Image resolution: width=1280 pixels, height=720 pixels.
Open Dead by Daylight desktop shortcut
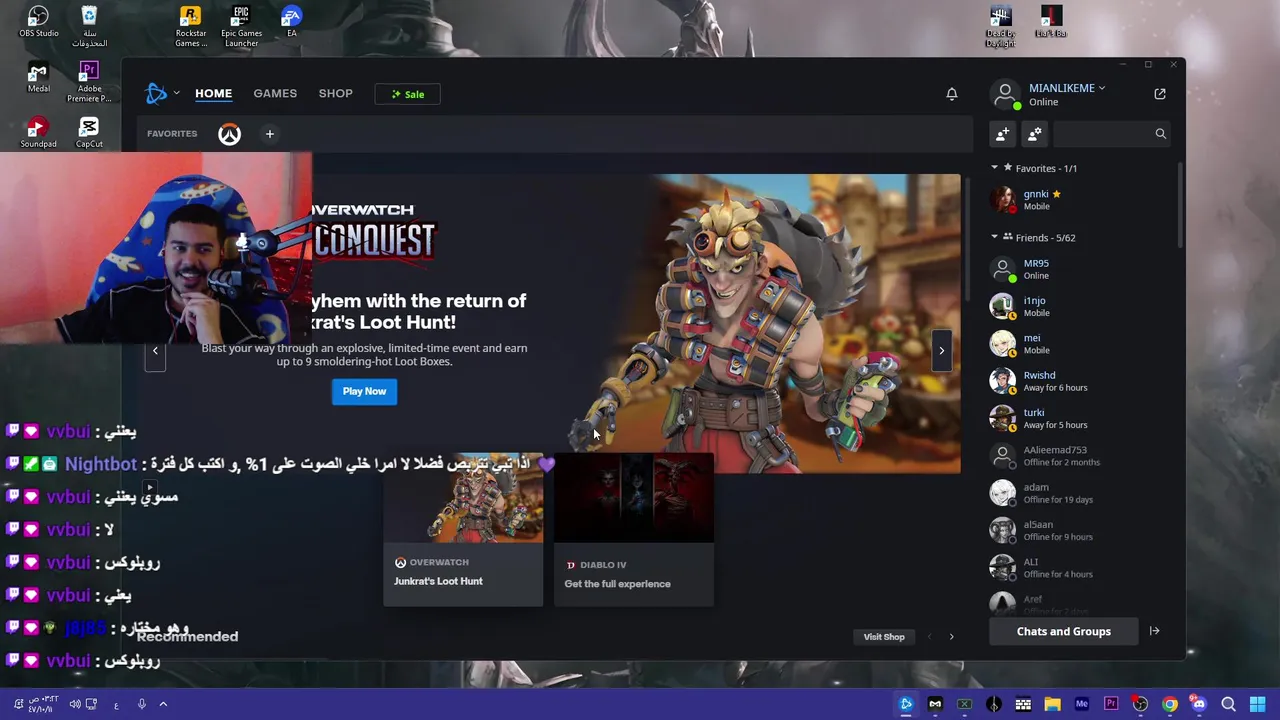point(1000,27)
